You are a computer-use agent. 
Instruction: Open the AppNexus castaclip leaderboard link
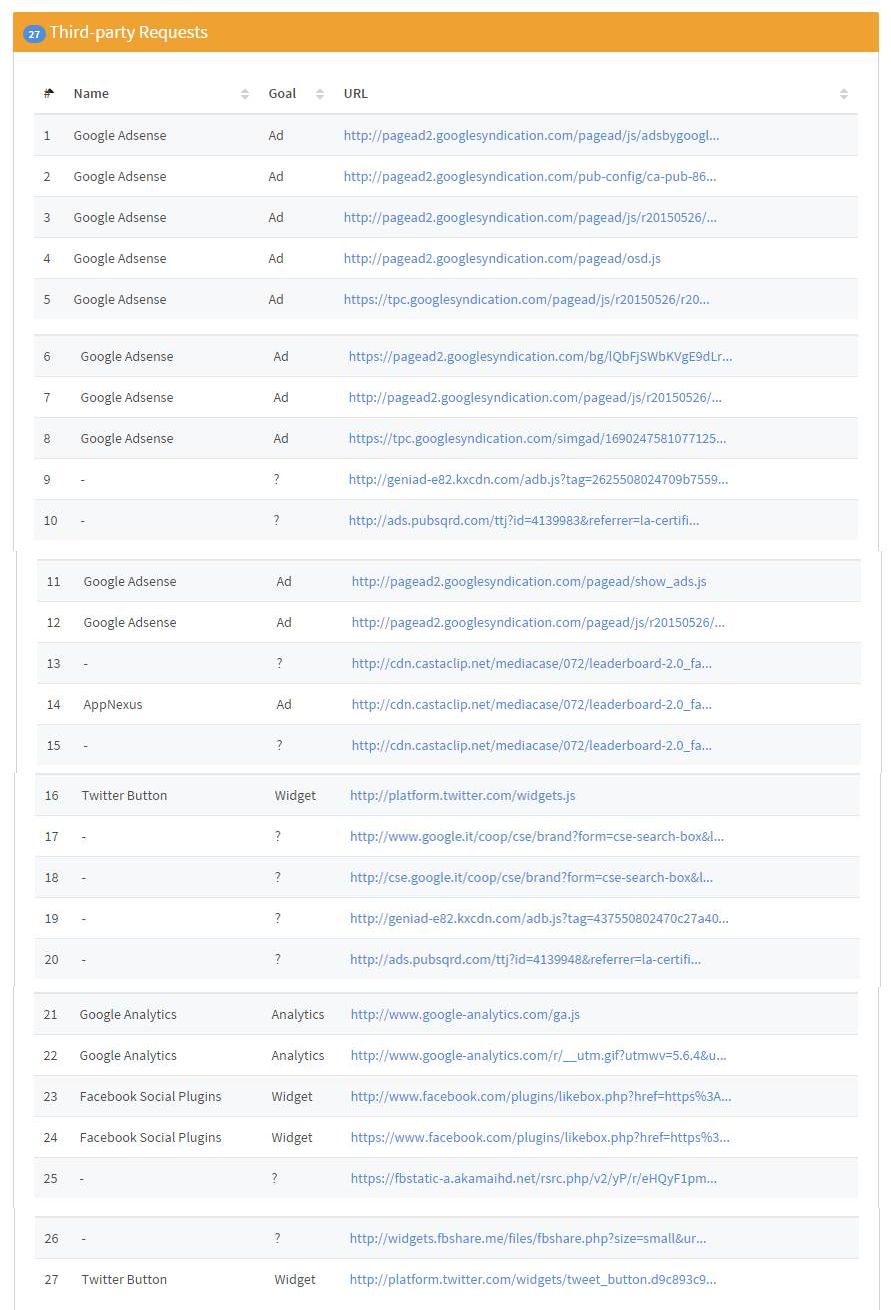(x=531, y=704)
